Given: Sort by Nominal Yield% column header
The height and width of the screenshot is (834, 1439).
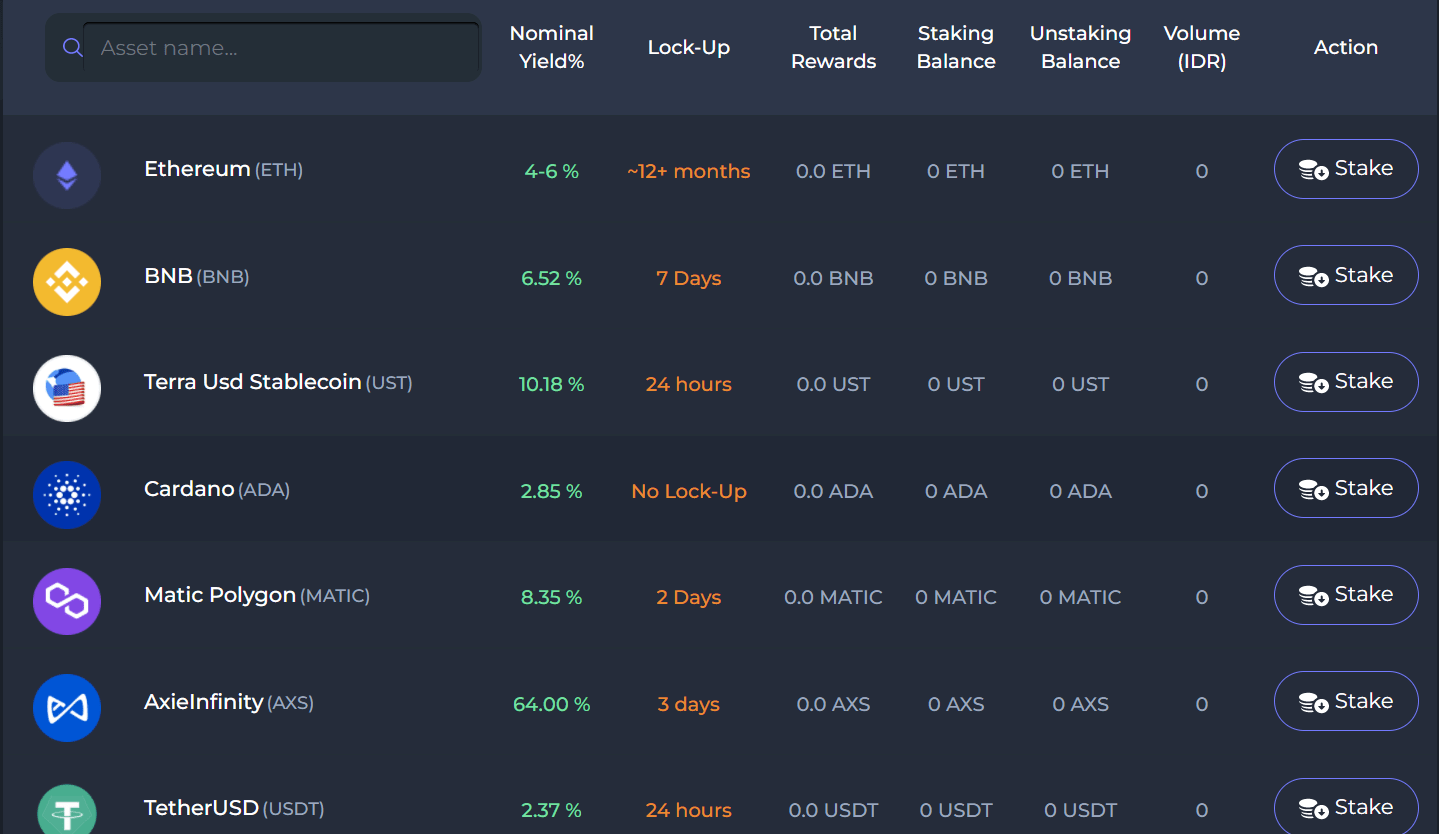Looking at the screenshot, I should (552, 47).
